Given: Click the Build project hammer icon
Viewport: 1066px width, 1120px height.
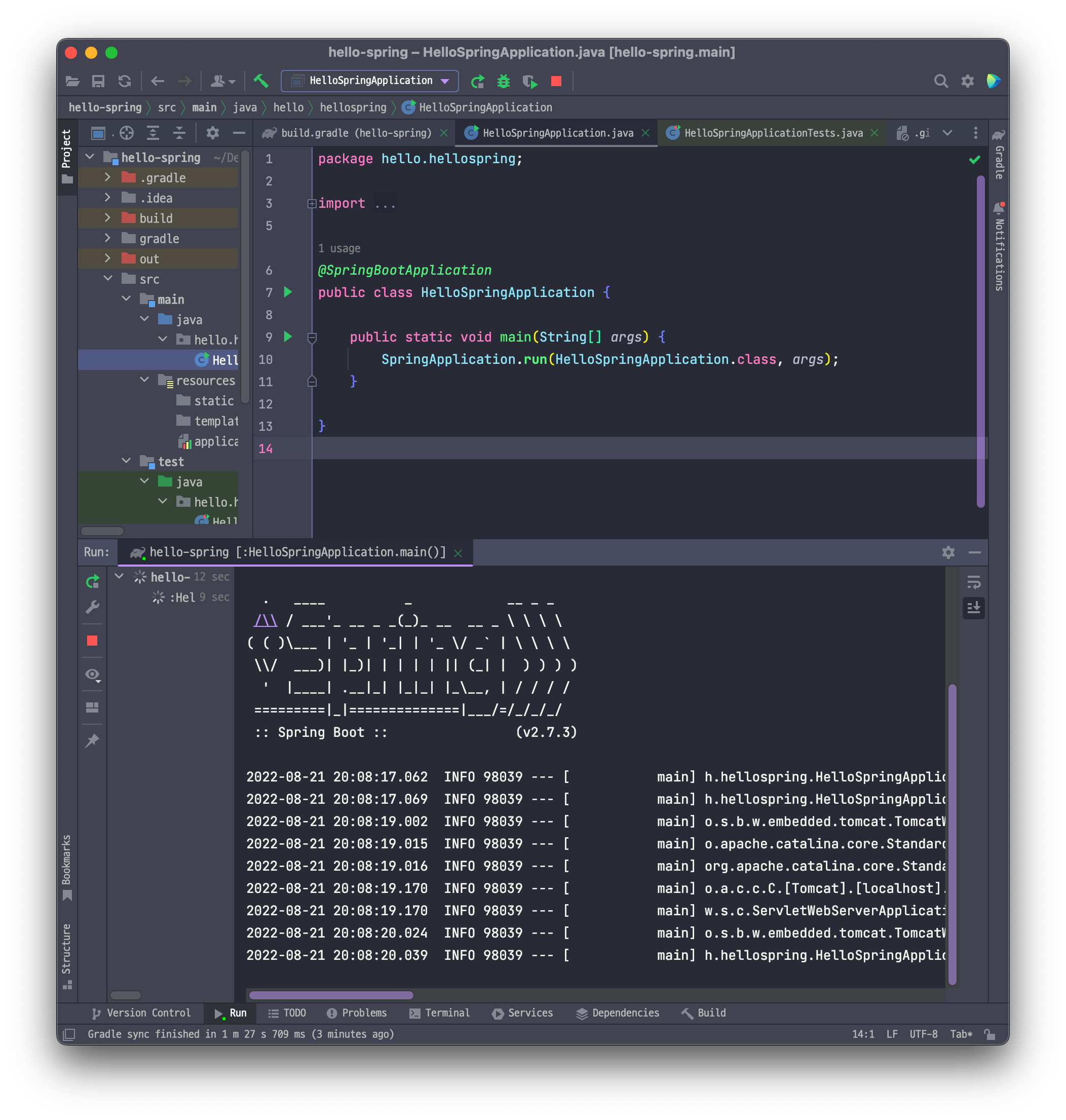Looking at the screenshot, I should tap(261, 81).
